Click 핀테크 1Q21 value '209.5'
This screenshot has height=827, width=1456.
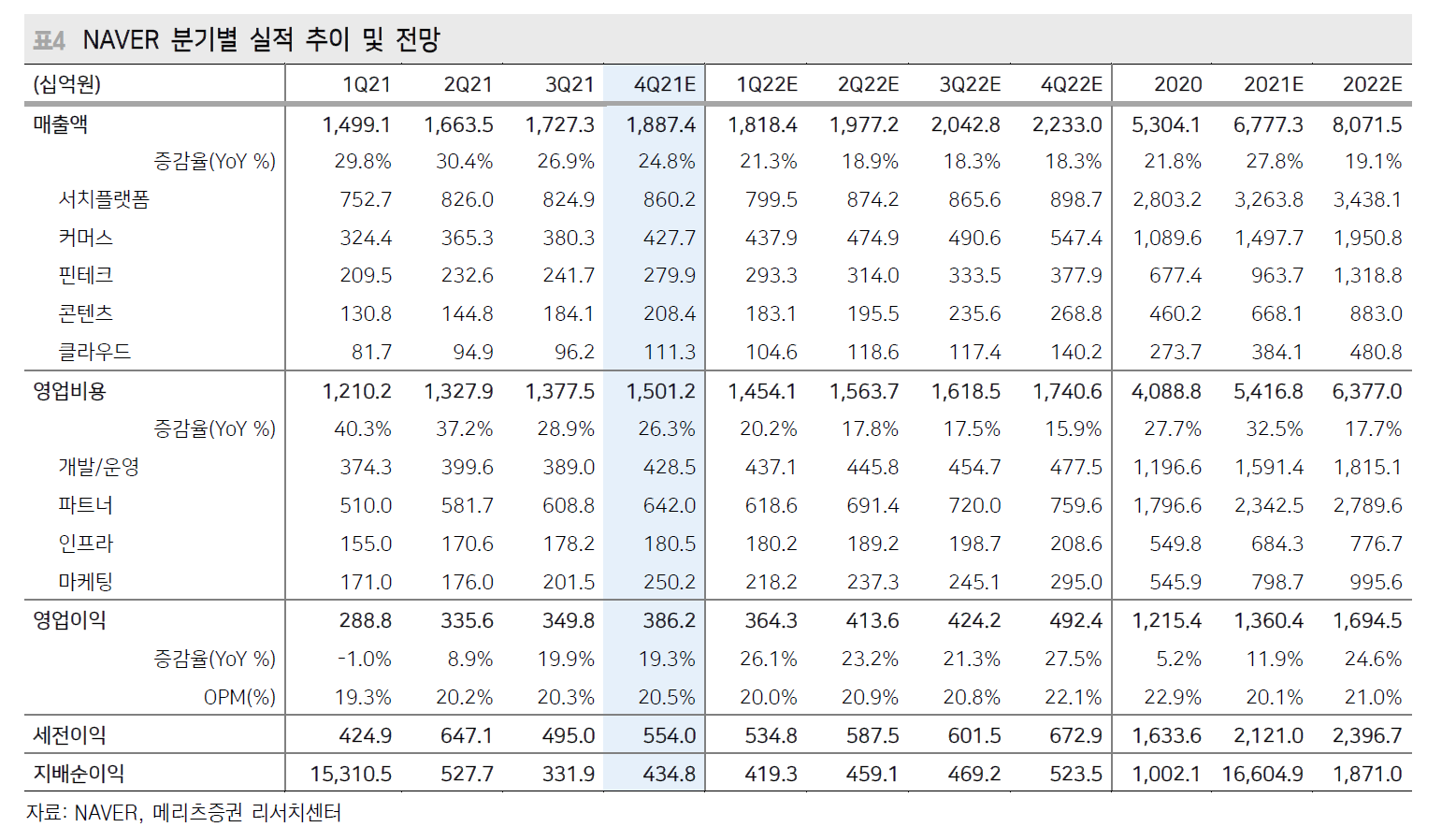pos(366,275)
